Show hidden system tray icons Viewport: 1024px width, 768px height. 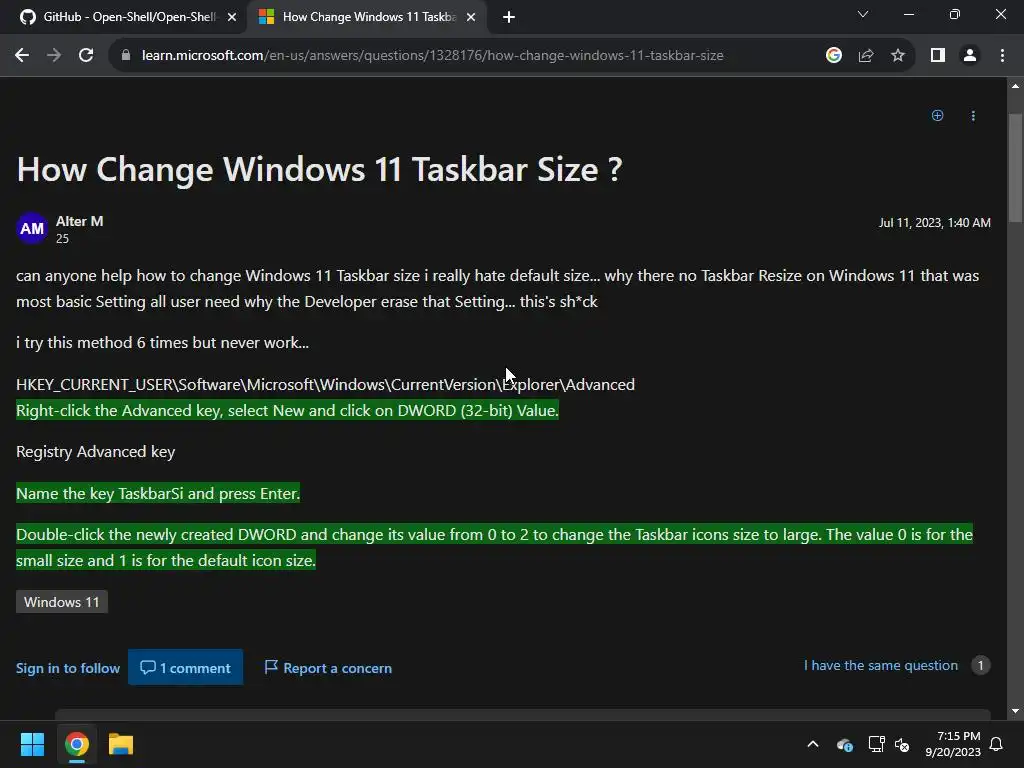click(813, 744)
